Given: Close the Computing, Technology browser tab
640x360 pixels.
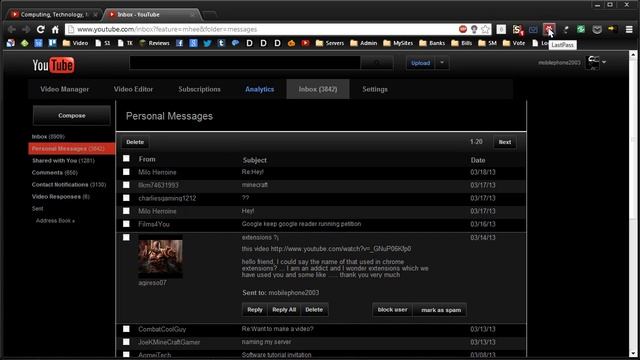Looking at the screenshot, I should (95, 14).
